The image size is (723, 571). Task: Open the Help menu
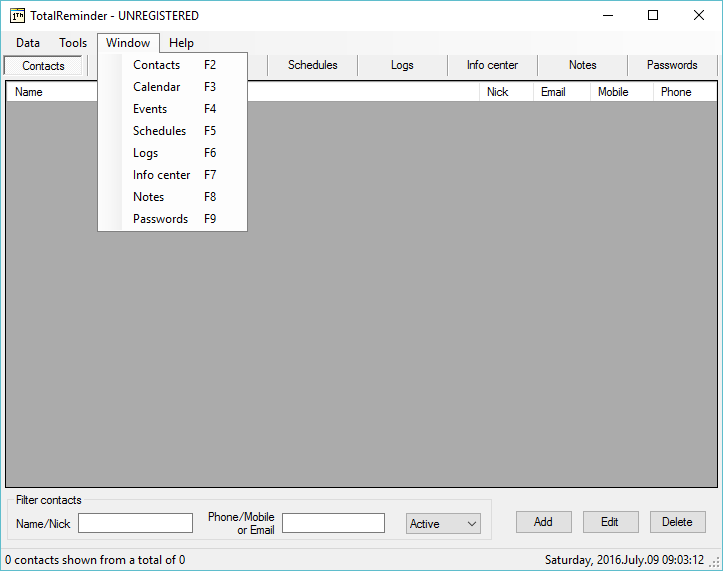click(181, 43)
